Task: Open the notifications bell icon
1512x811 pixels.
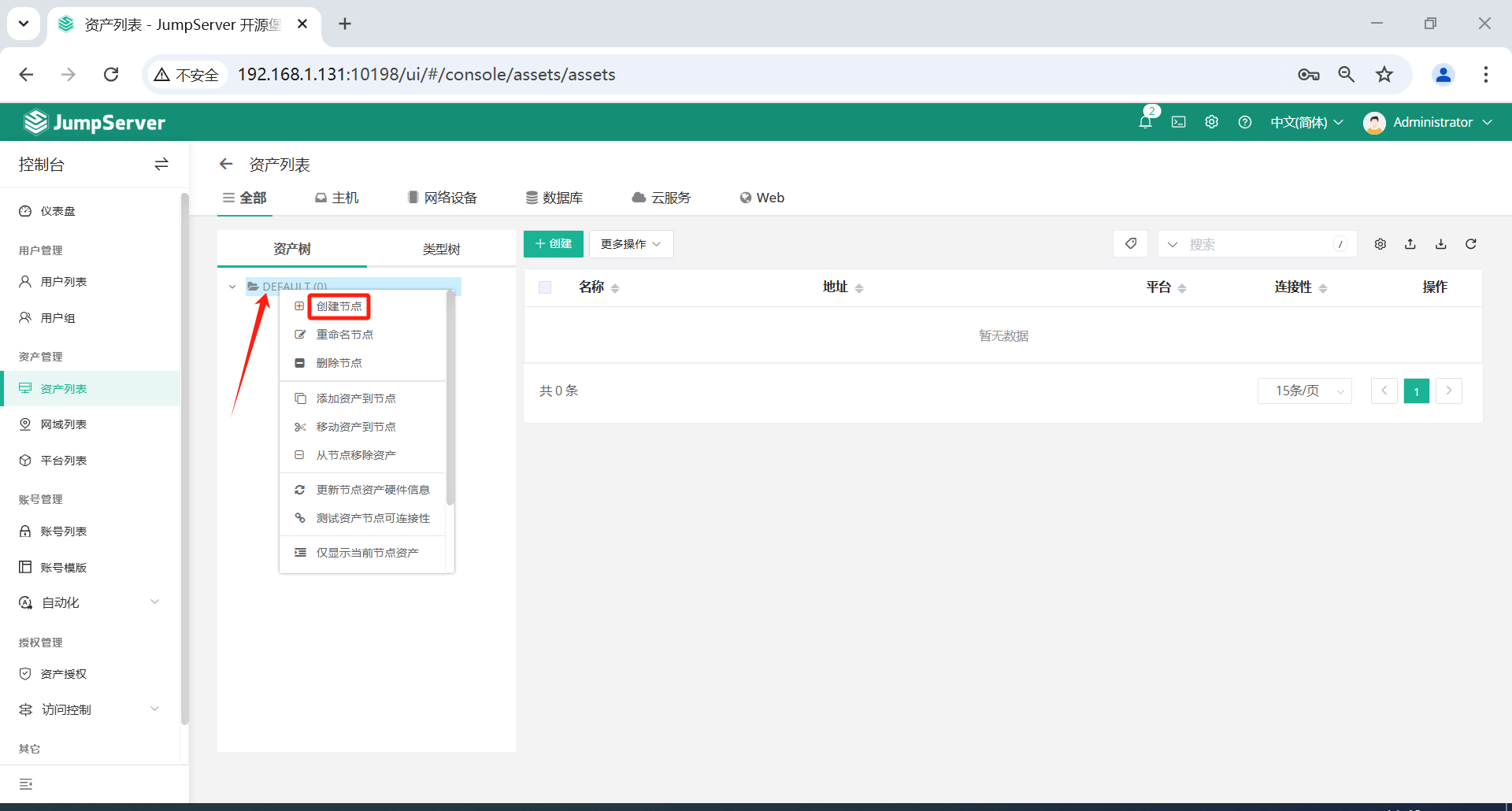Action: pyautogui.click(x=1145, y=122)
